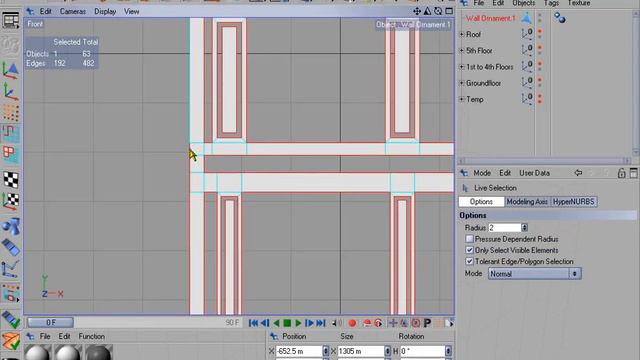
Task: Toggle the active viewport maximize icon
Action: point(449,11)
